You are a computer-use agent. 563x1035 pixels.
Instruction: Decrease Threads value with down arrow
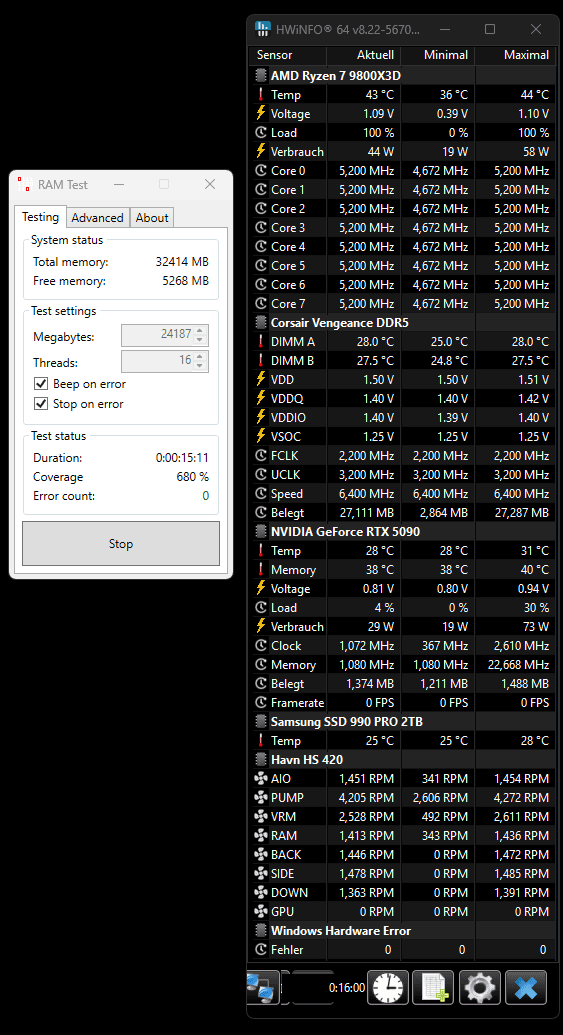coord(200,366)
